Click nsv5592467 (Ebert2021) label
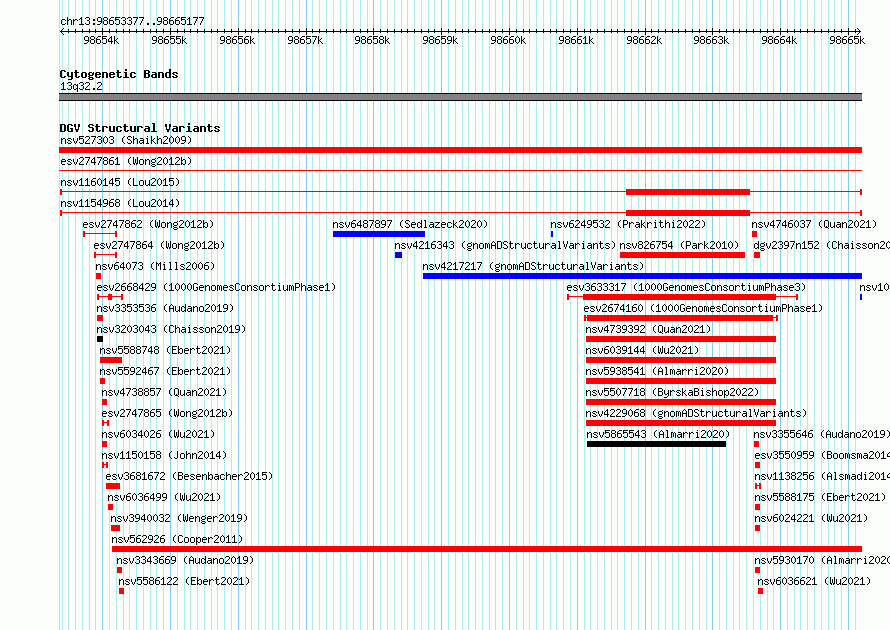 (165, 371)
